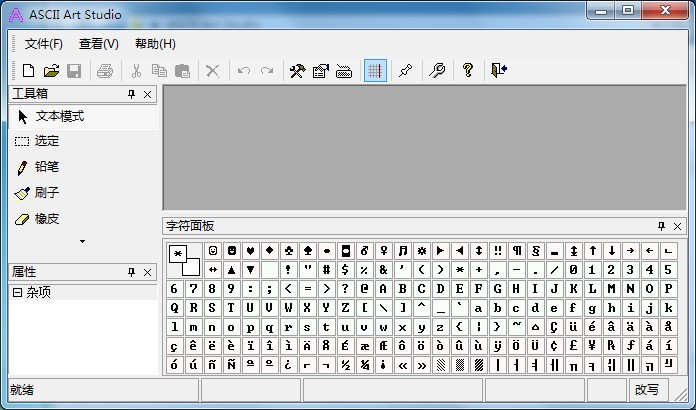The image size is (696, 410).
Task: Click the hammer and wrench tools icon
Action: [x=297, y=71]
